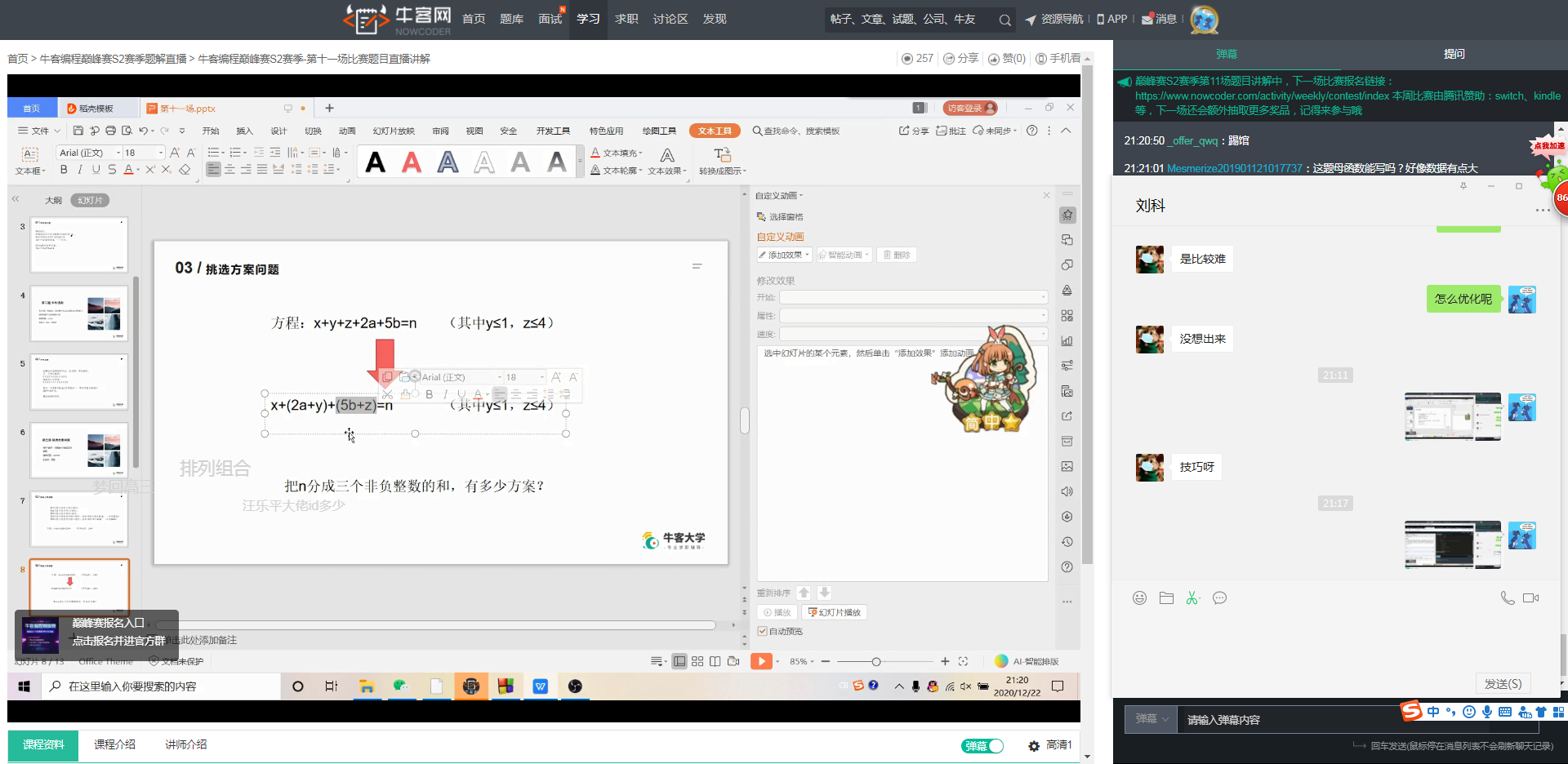
Task: Increase font size with A+ icon
Action: coord(175,153)
